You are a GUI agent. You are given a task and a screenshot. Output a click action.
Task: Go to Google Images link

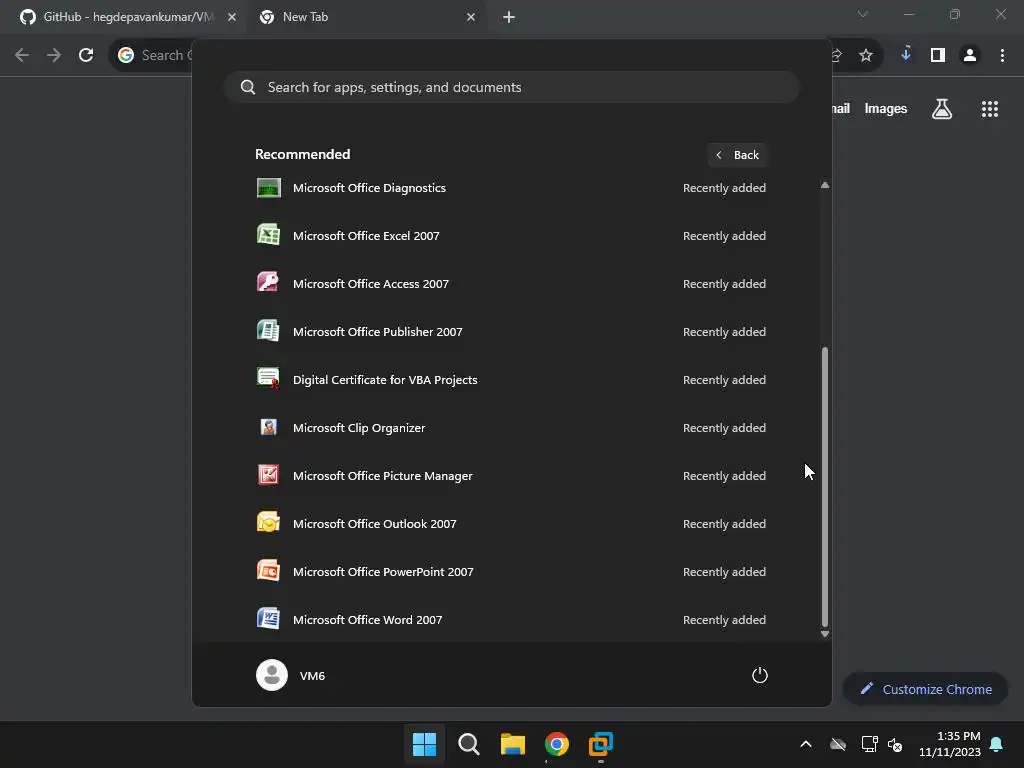pos(886,109)
